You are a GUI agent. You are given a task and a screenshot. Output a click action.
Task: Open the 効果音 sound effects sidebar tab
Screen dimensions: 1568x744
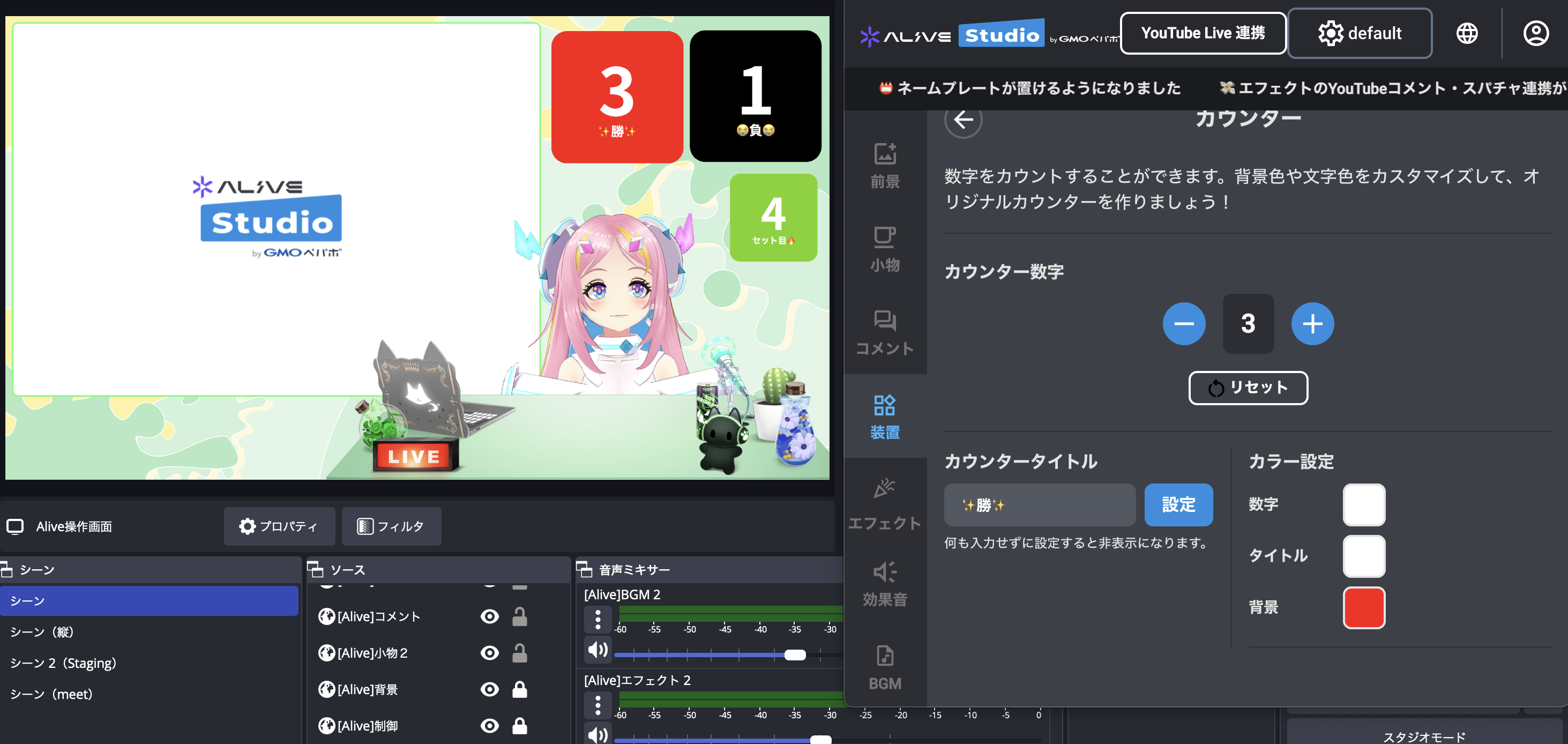click(x=884, y=583)
